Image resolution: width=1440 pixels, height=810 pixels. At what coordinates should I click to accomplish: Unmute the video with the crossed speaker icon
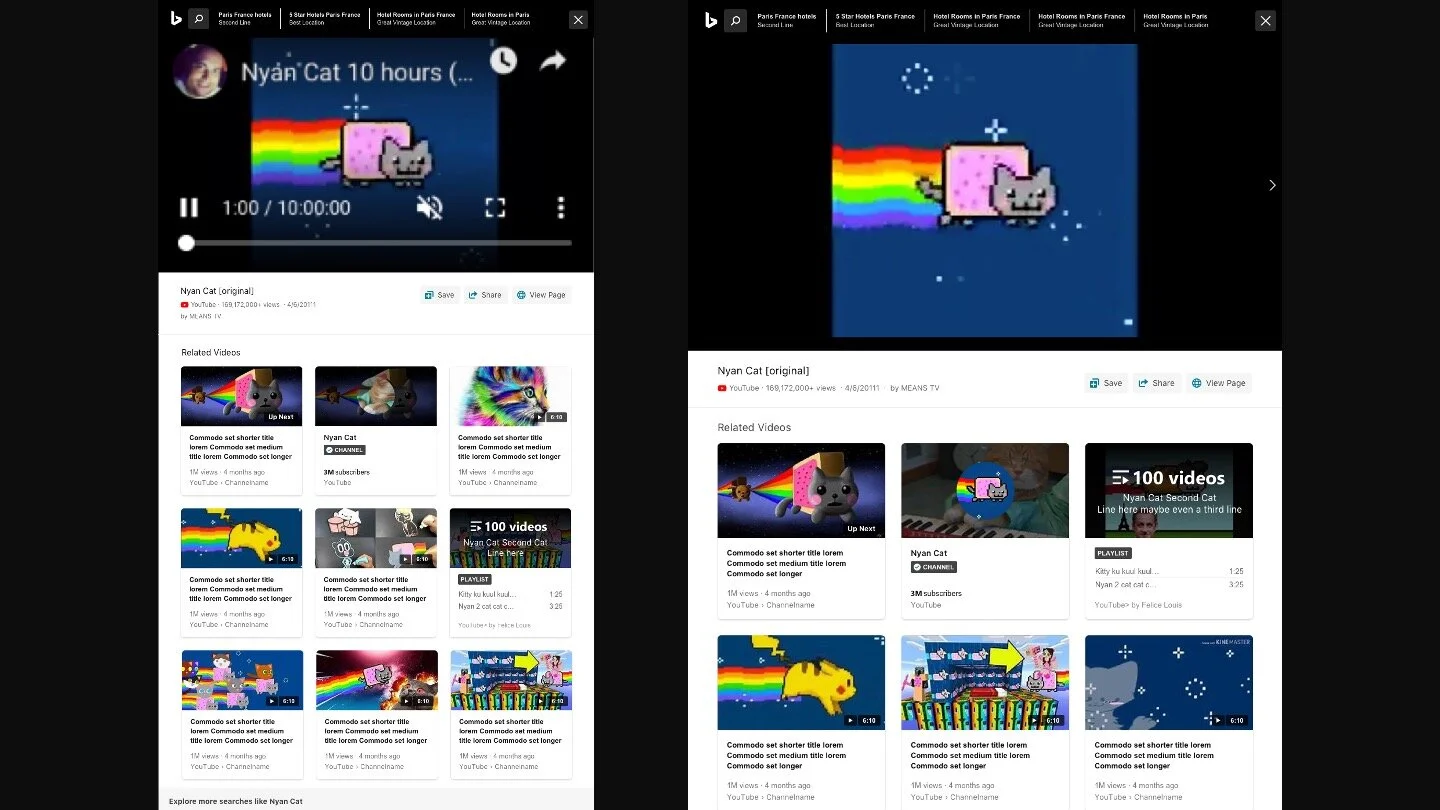(x=429, y=208)
